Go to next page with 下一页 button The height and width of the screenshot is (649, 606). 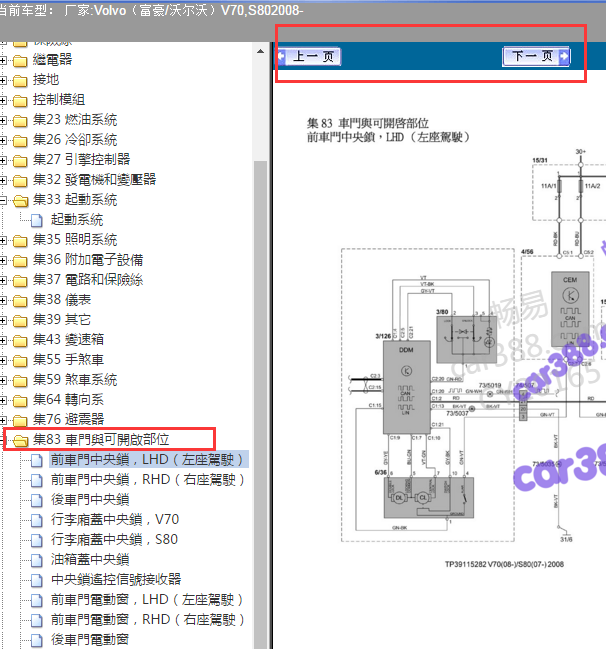point(536,57)
